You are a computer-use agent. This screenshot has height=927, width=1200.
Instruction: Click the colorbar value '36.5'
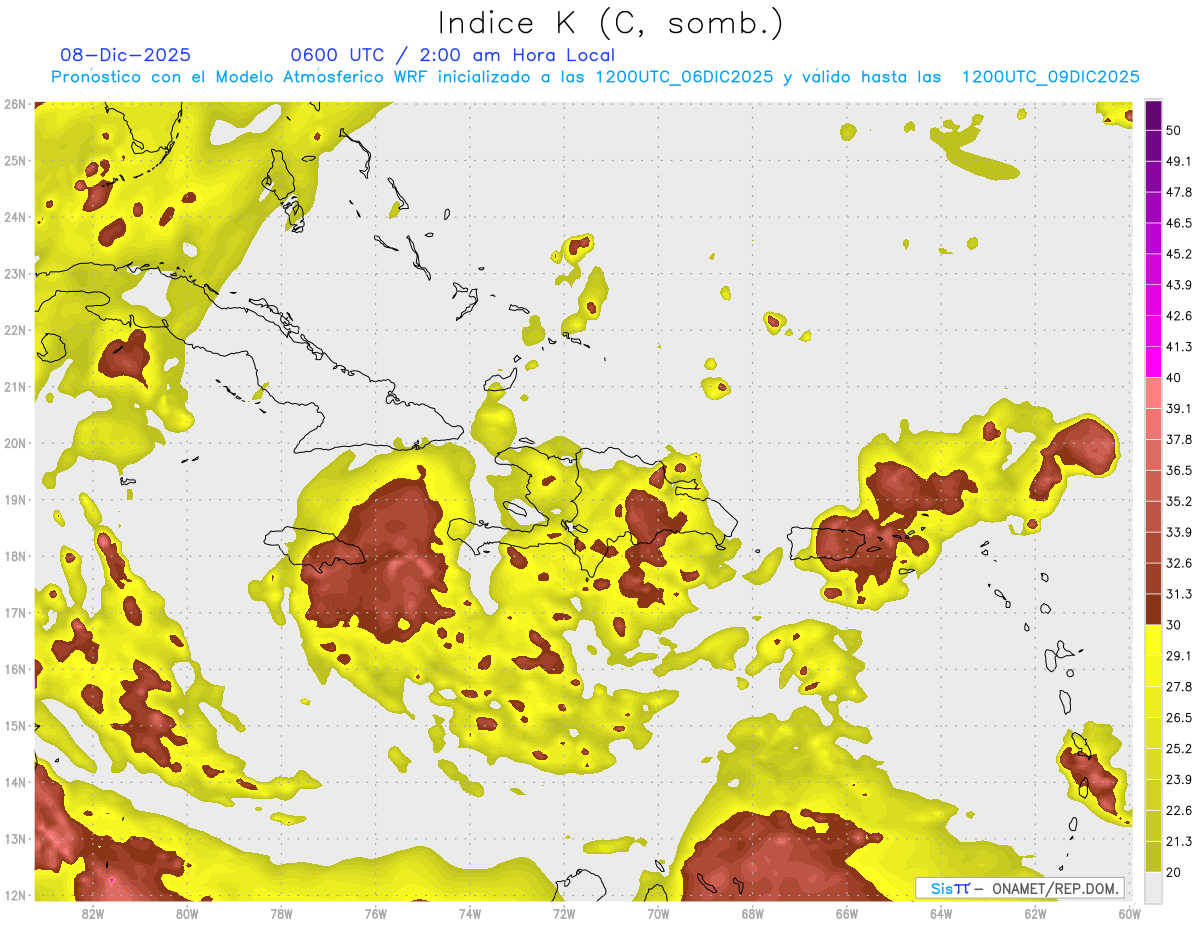point(1179,471)
